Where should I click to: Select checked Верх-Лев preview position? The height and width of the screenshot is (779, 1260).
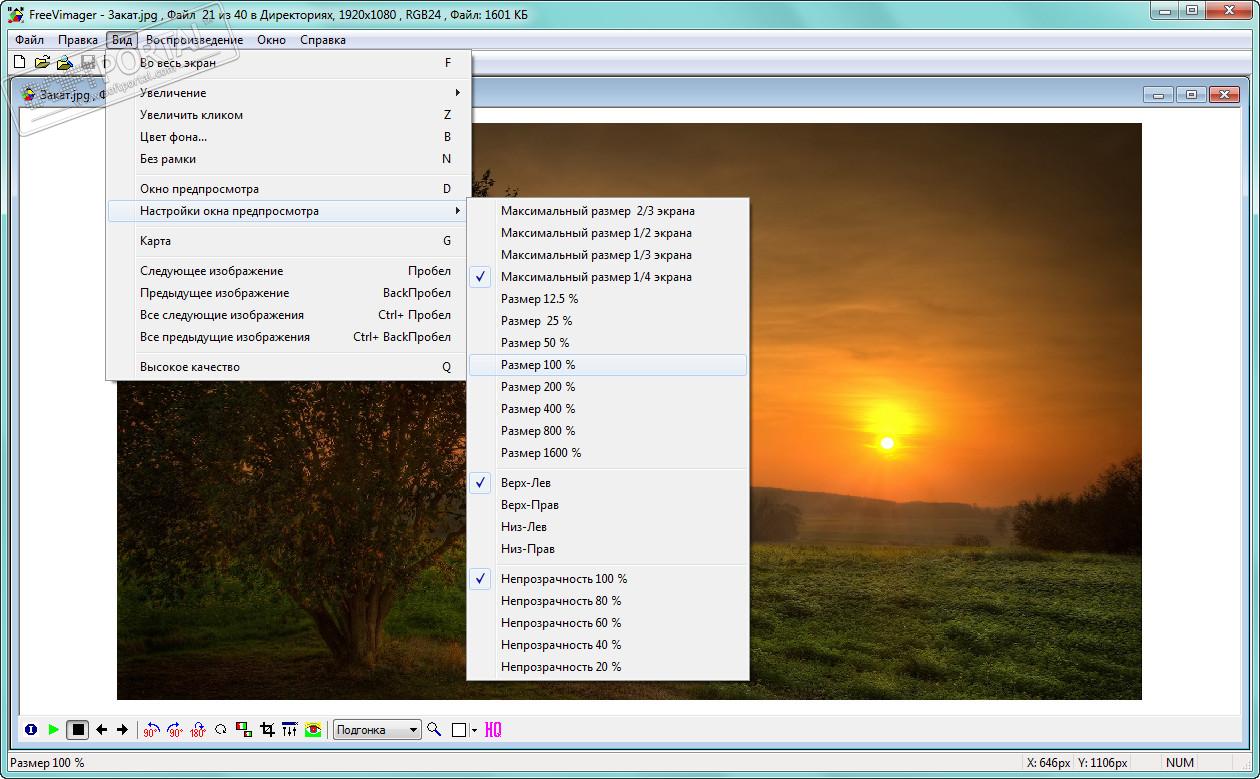point(608,483)
